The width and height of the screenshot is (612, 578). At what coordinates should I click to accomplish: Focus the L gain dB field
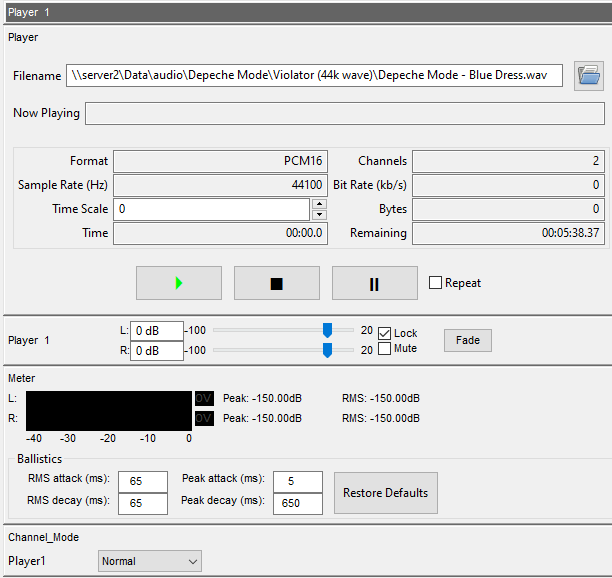[157, 331]
